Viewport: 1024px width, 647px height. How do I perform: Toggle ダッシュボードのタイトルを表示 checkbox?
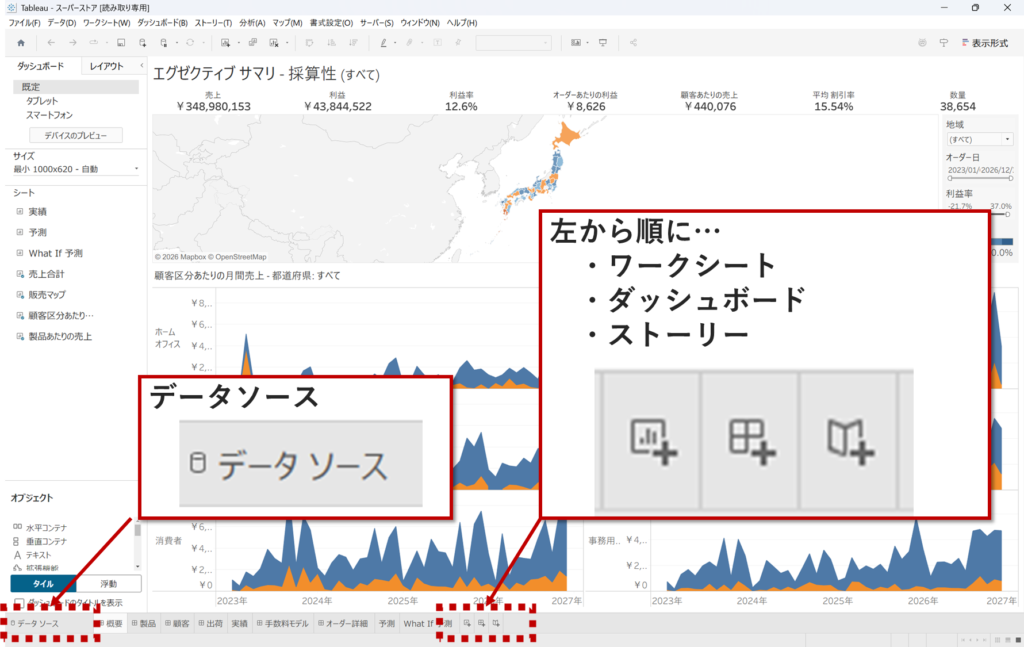pos(20,603)
